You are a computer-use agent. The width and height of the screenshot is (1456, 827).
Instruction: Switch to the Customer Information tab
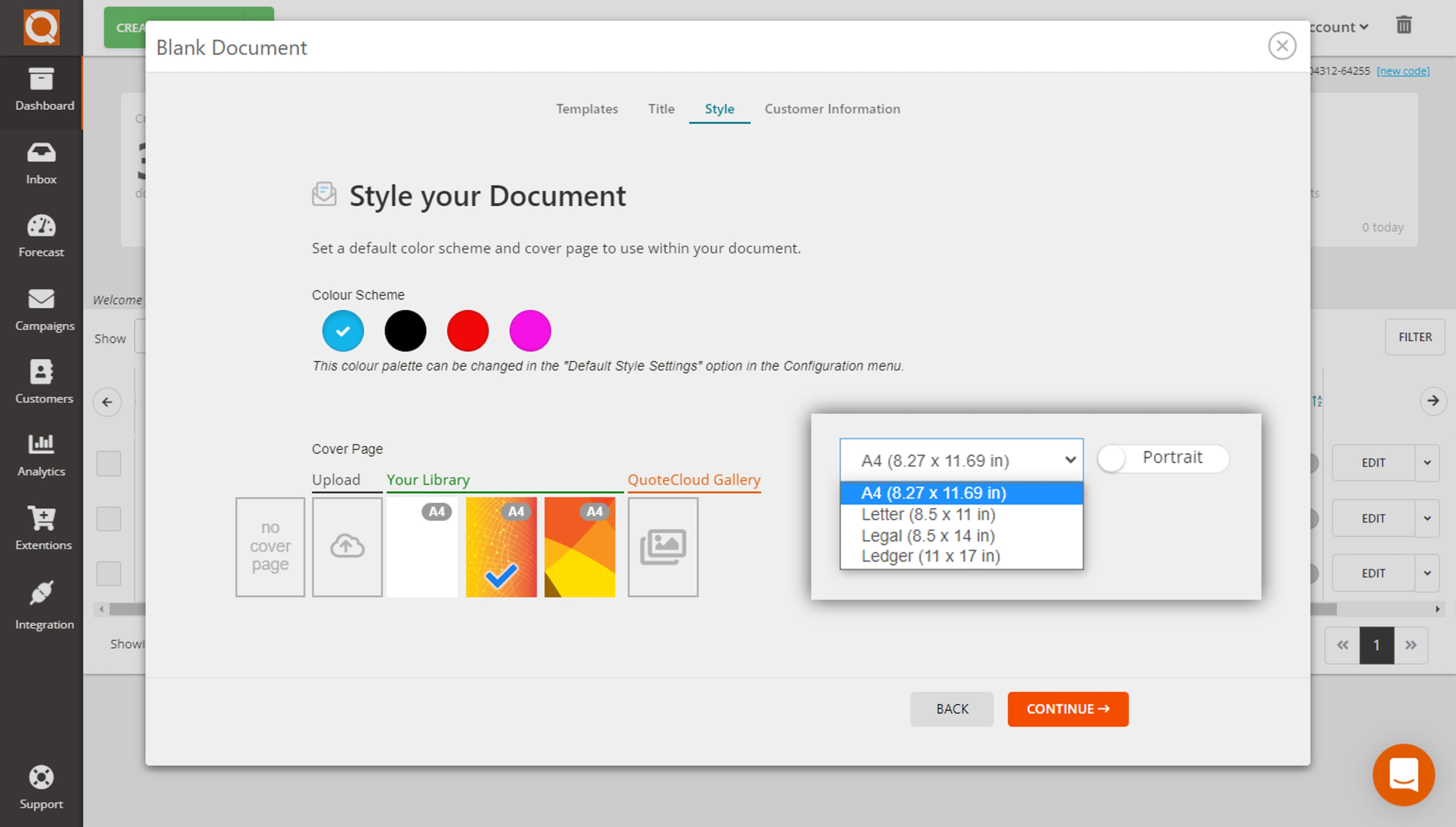[832, 109]
